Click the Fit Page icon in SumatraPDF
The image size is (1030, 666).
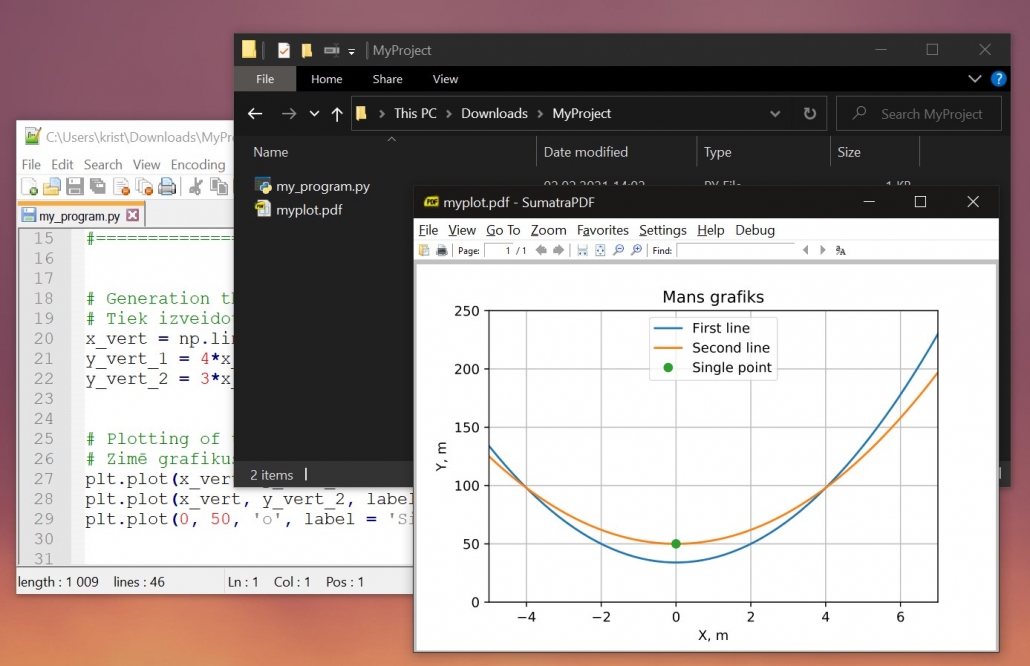coord(600,250)
